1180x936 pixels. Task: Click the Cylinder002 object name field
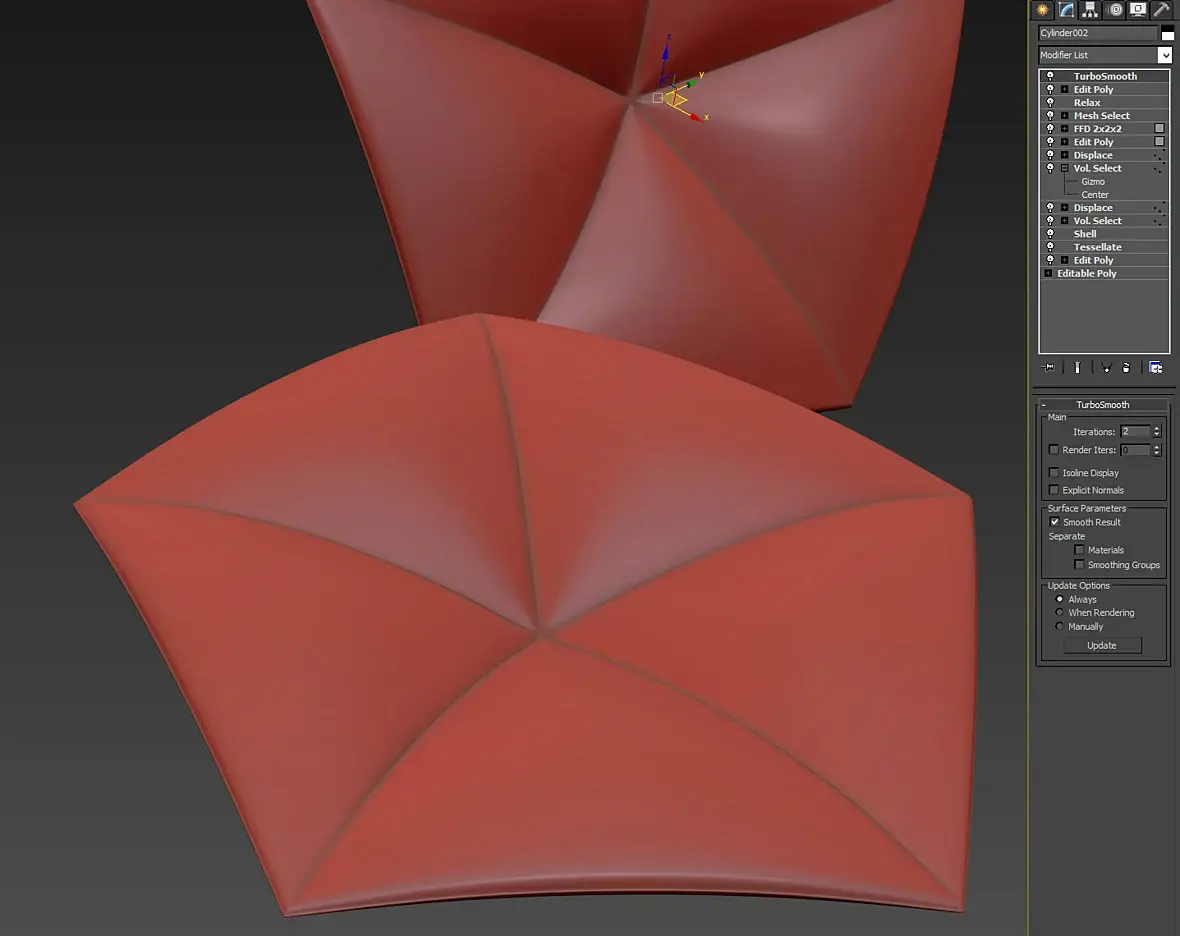(x=1097, y=32)
